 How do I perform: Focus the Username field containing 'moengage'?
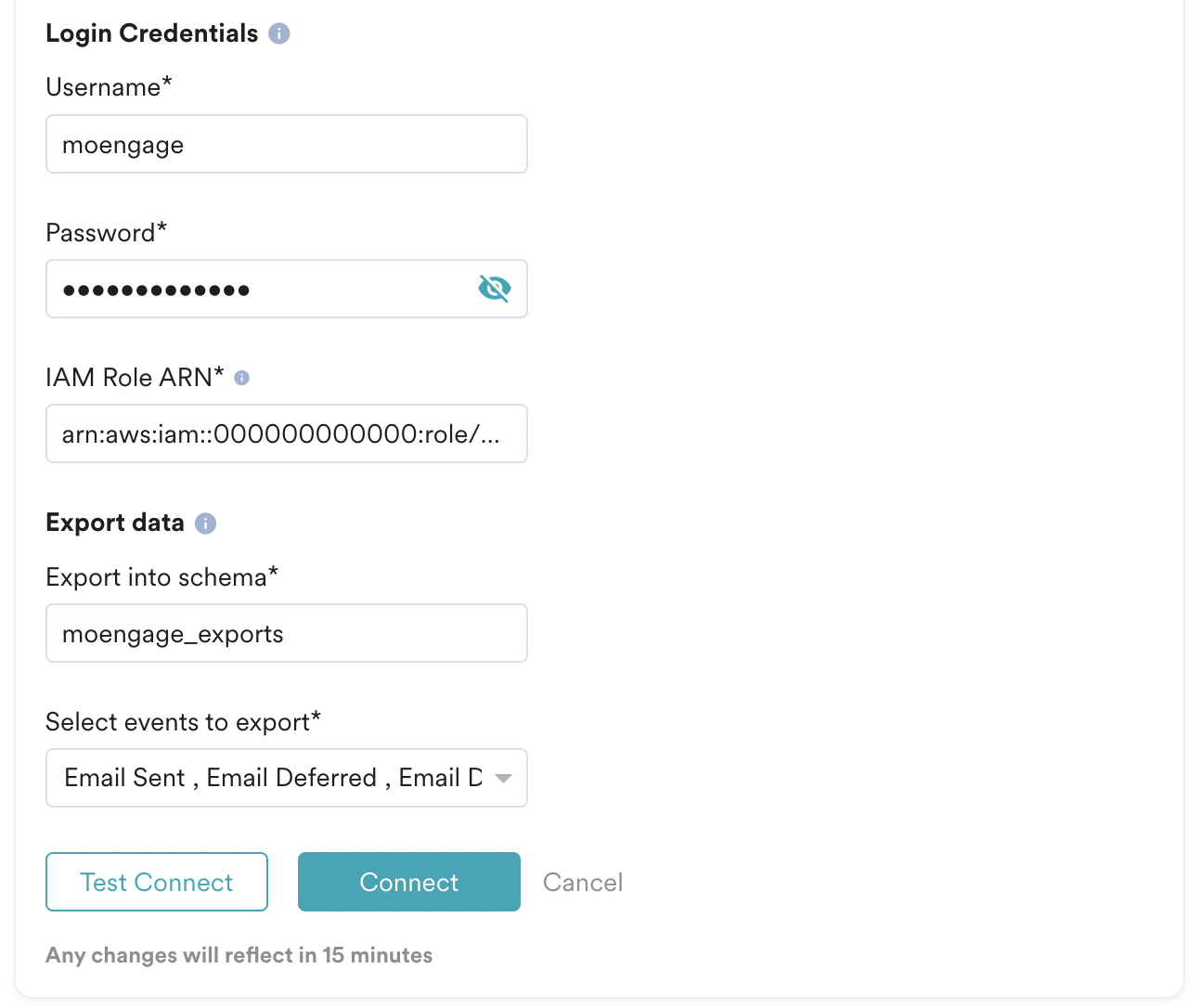coord(286,144)
